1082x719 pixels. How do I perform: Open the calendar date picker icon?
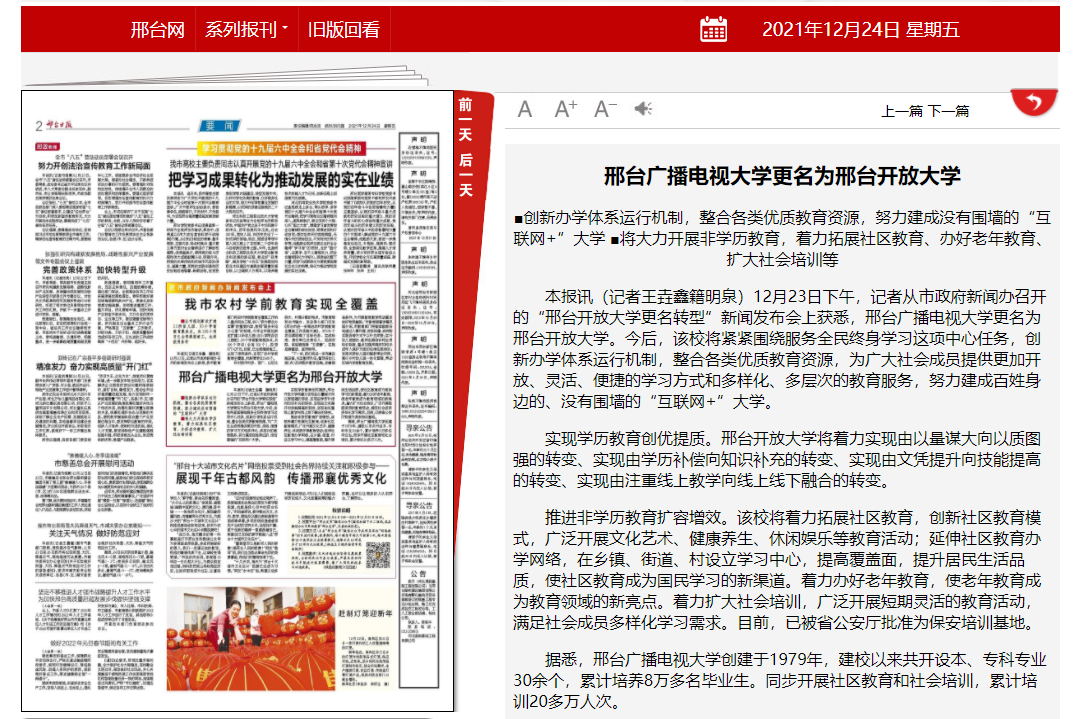pos(713,30)
